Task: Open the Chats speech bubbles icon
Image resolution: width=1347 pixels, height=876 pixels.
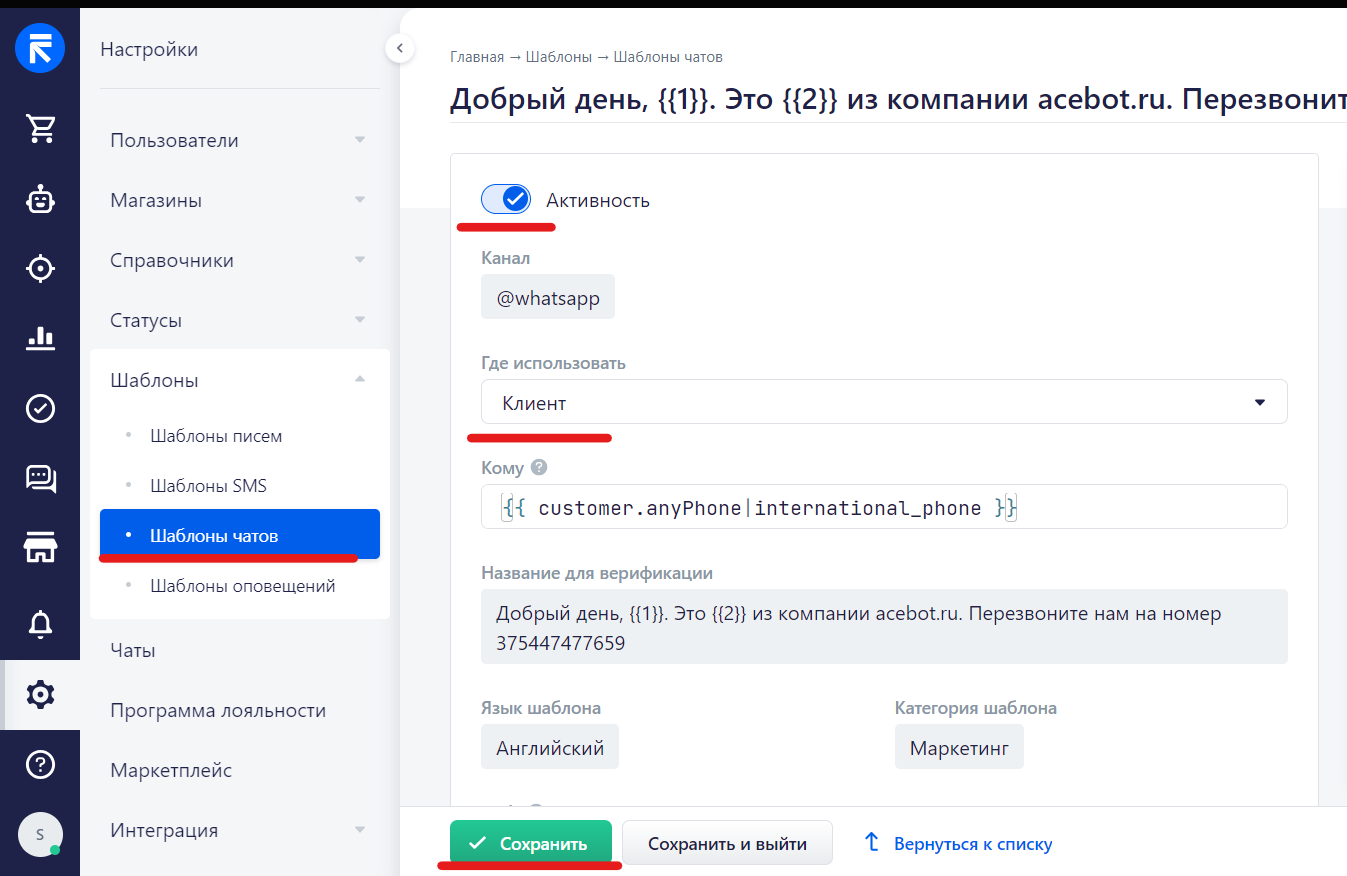Action: pyautogui.click(x=40, y=479)
